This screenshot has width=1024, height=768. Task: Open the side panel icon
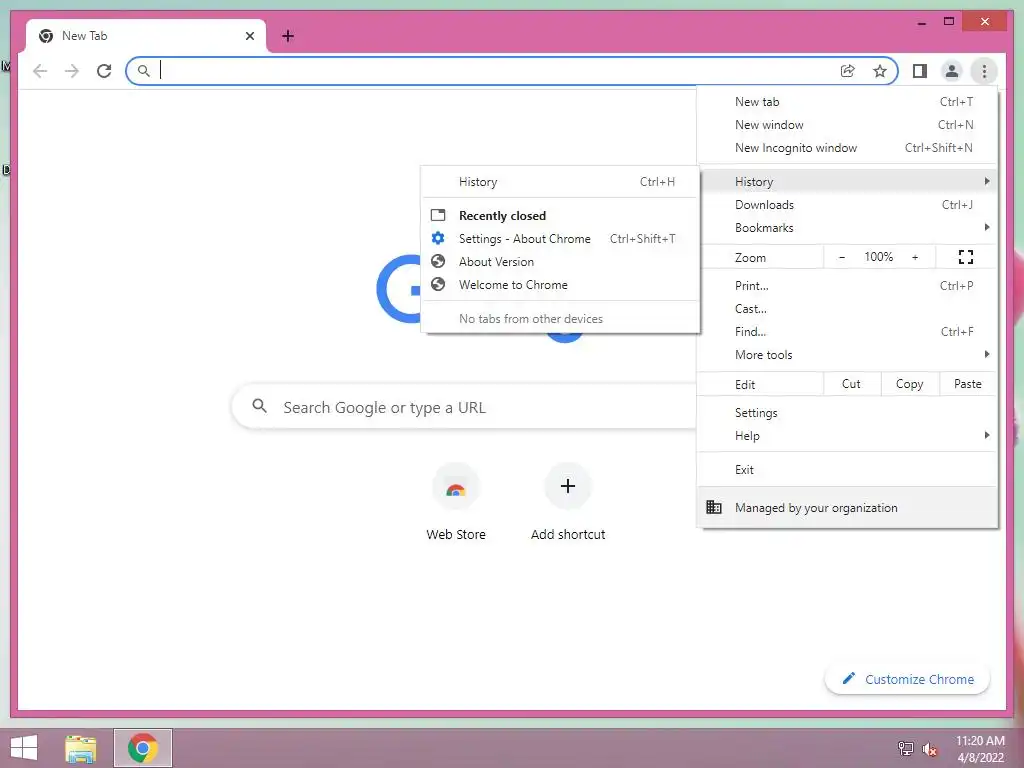pos(920,71)
